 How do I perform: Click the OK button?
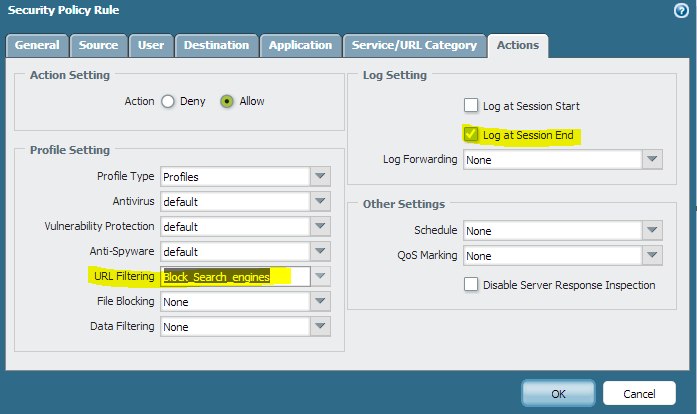point(558,393)
